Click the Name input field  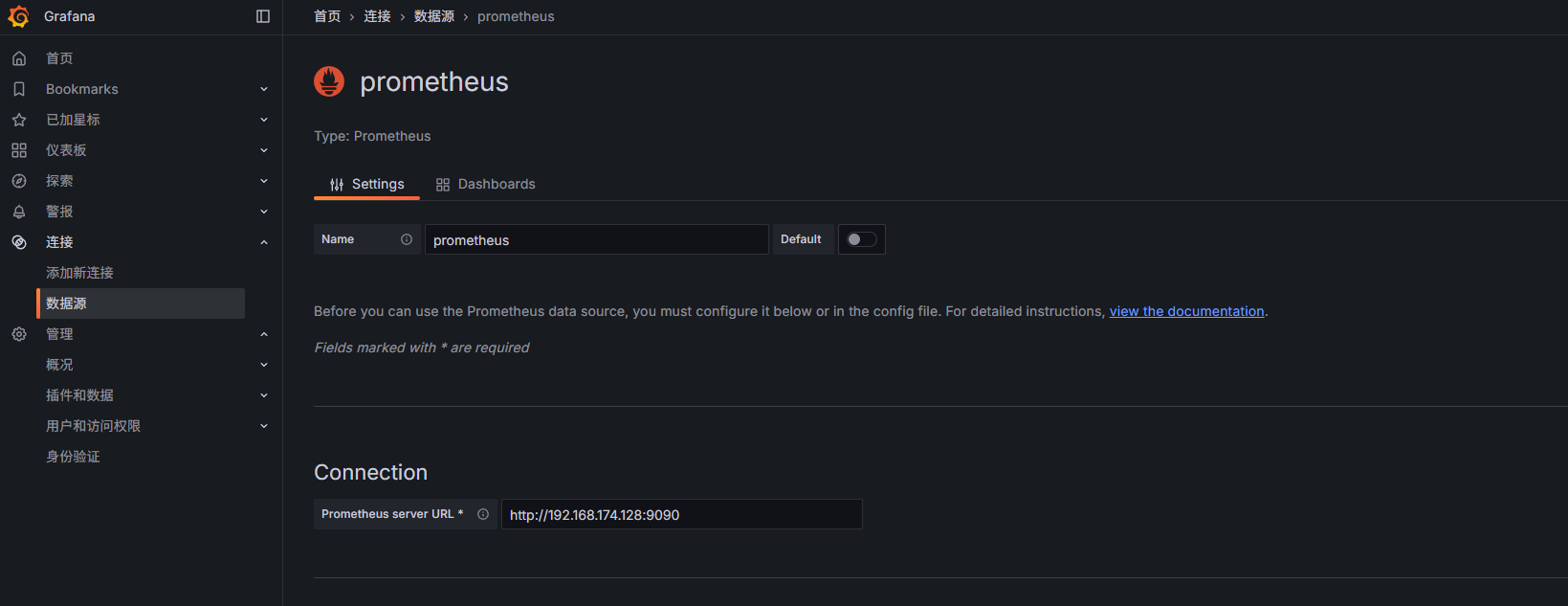[596, 239]
